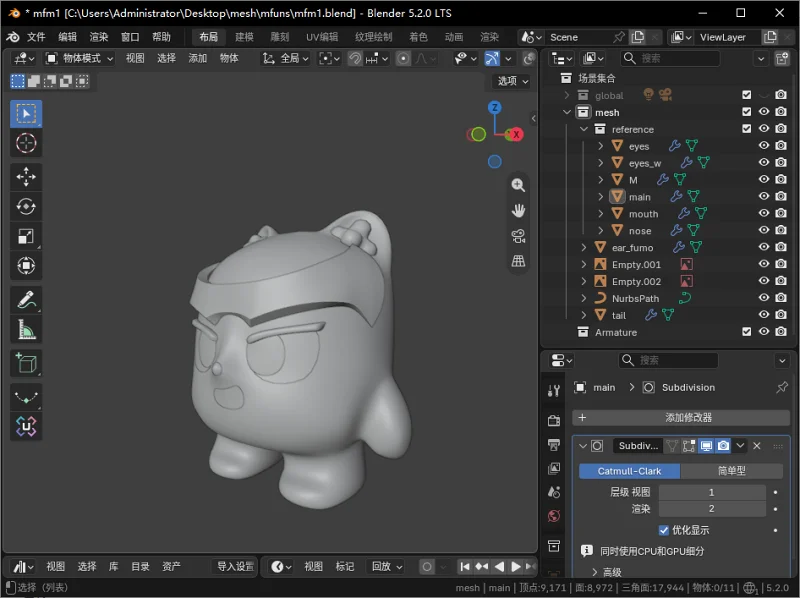This screenshot has width=800, height=598.
Task: Click the 添加修改器 button
Action: tap(681, 417)
